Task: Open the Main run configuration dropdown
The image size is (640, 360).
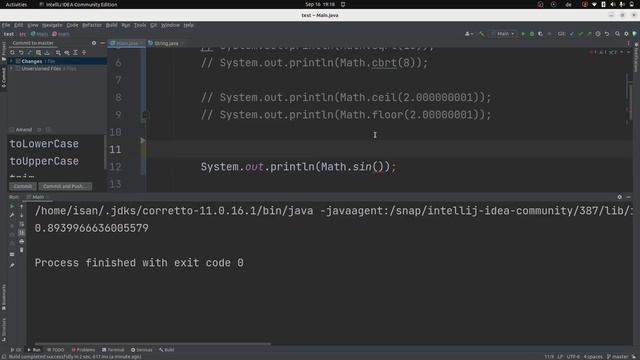Action: pos(503,34)
